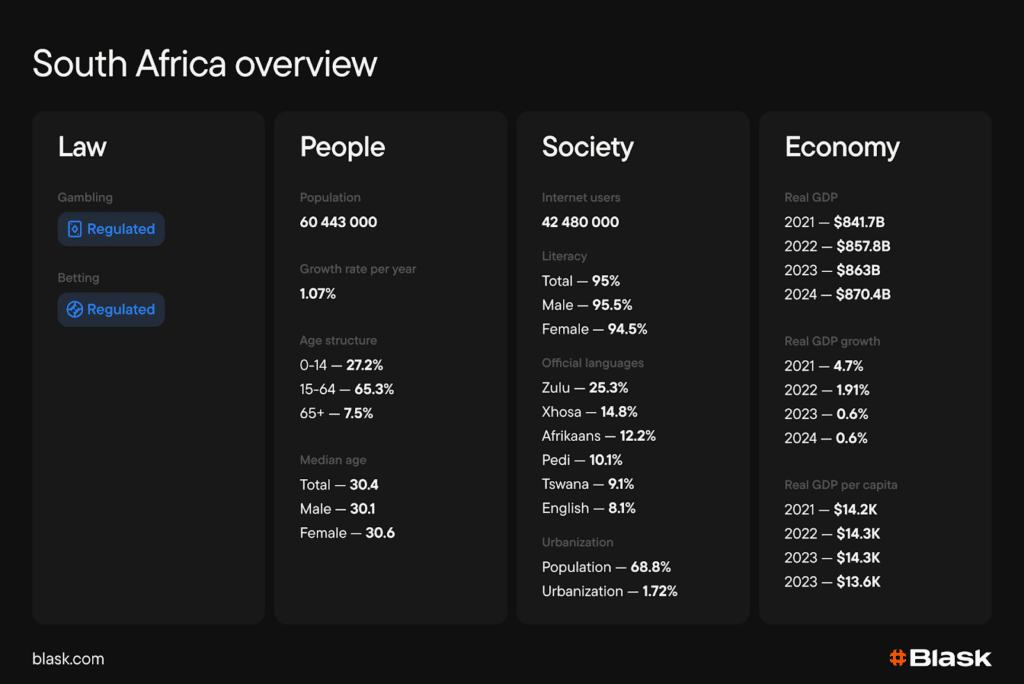Click the Zulu 25.3% language entry

585,388
